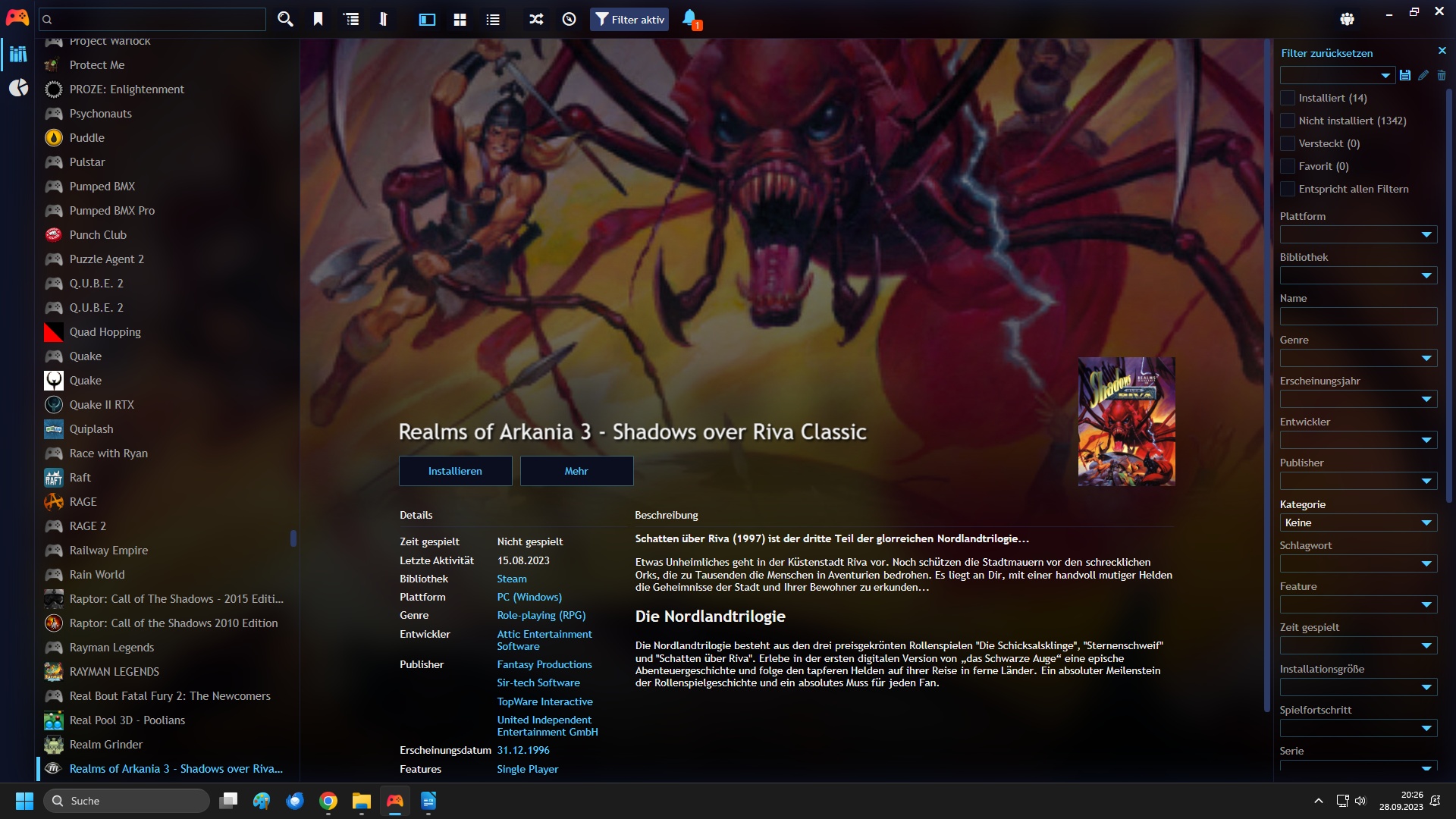Select Quake II RTX in the list
Image resolution: width=1456 pixels, height=819 pixels.
[102, 405]
